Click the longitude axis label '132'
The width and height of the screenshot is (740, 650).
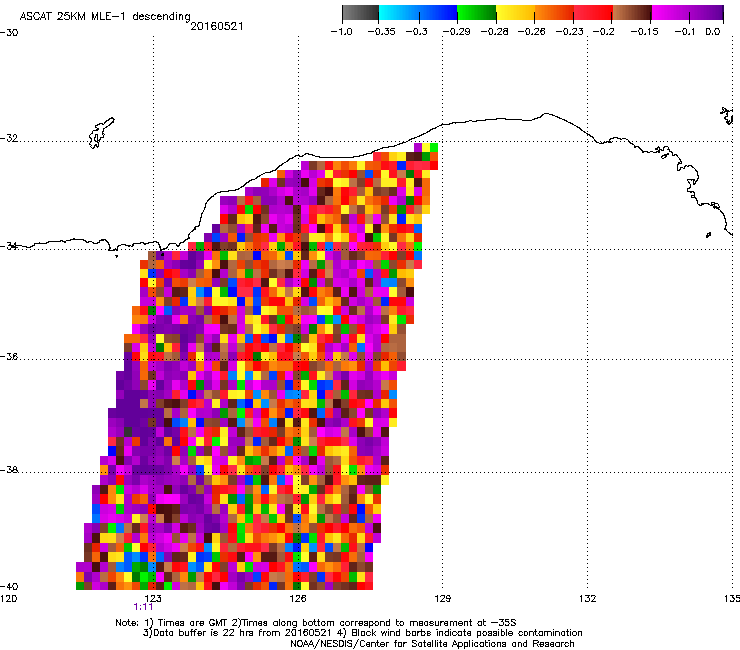click(x=587, y=599)
